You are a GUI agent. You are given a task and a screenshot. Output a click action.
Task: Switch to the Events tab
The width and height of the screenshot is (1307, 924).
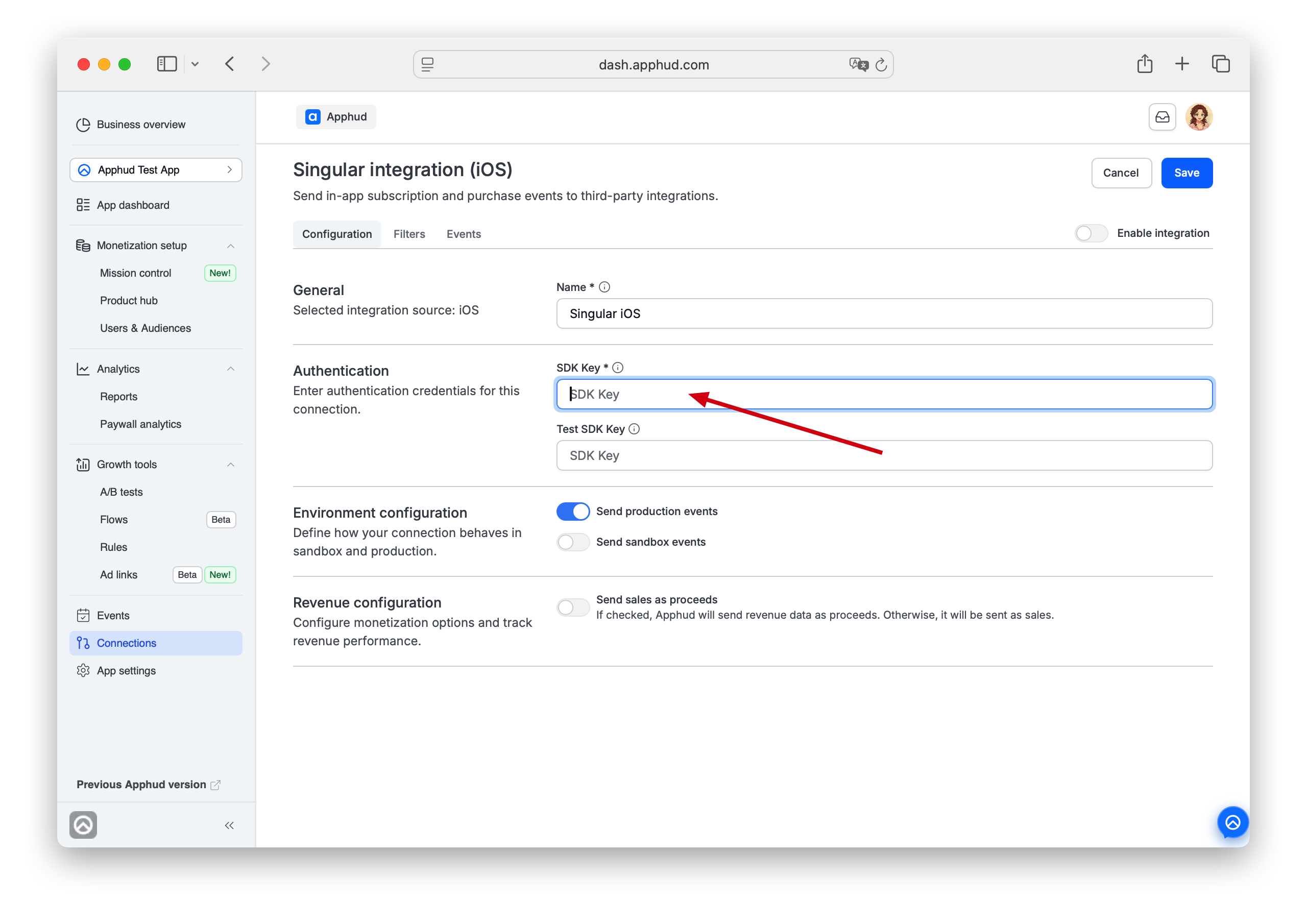(464, 234)
